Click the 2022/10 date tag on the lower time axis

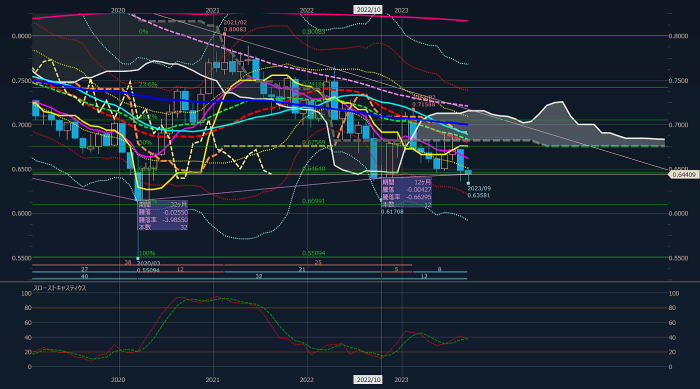(x=368, y=380)
